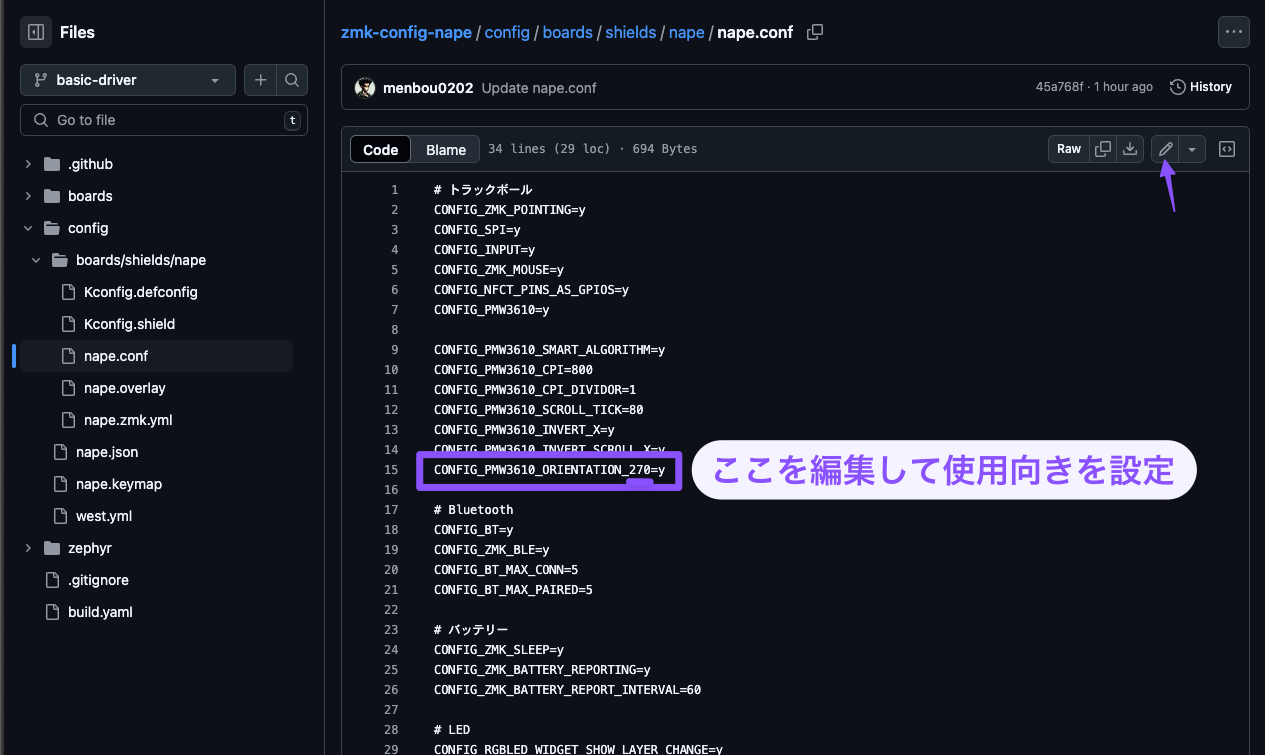1265x755 pixels.
Task: Expand the zephyr folder chevron
Action: [28, 548]
